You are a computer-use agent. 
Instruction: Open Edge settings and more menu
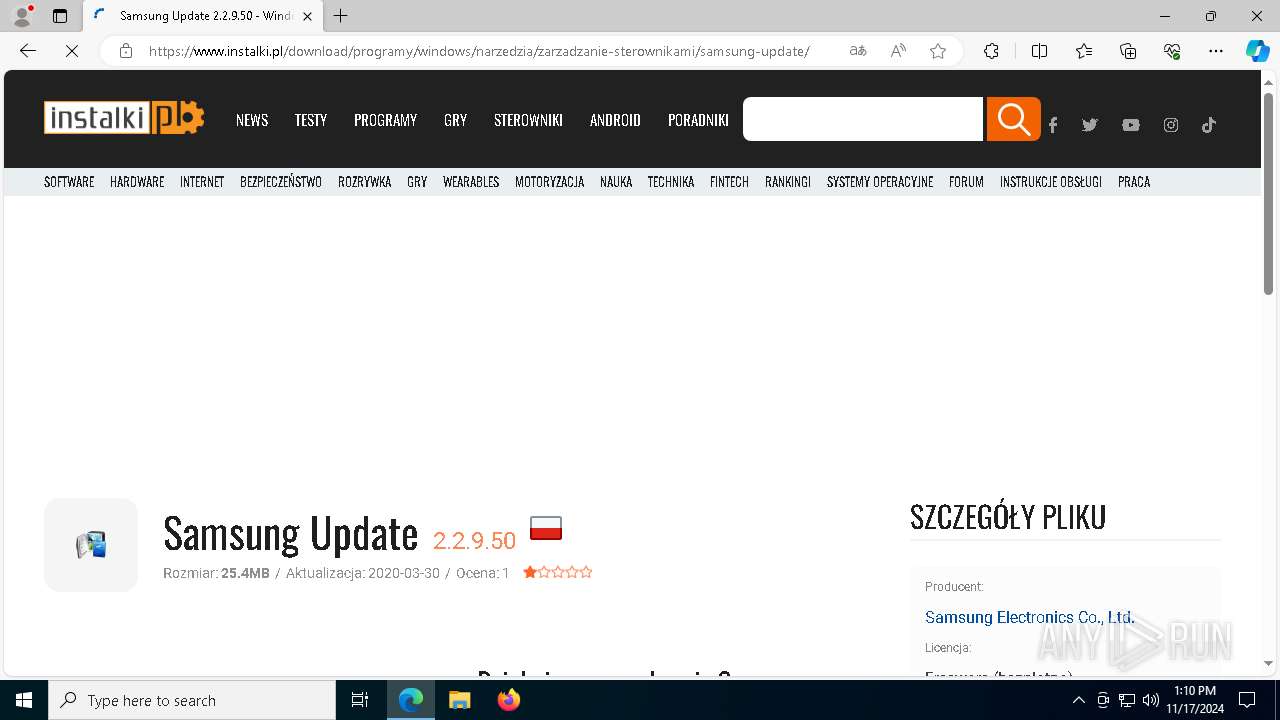pos(1216,51)
